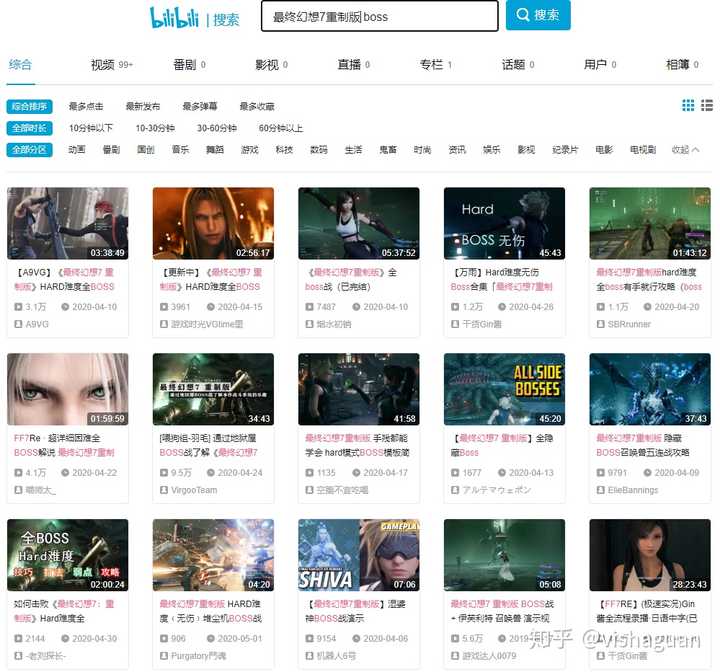Click uploader icon beside 机器人6号

(309, 656)
